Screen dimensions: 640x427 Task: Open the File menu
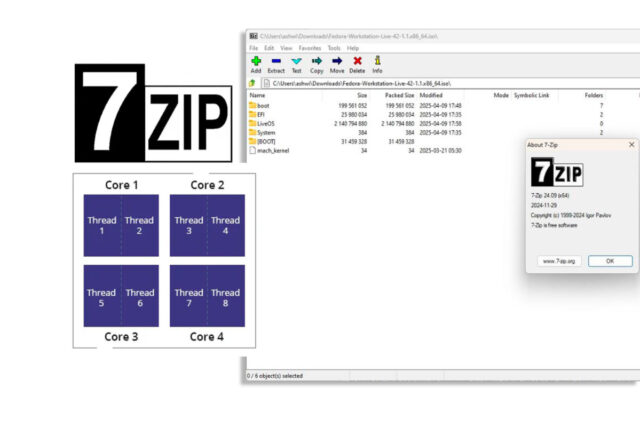[253, 48]
